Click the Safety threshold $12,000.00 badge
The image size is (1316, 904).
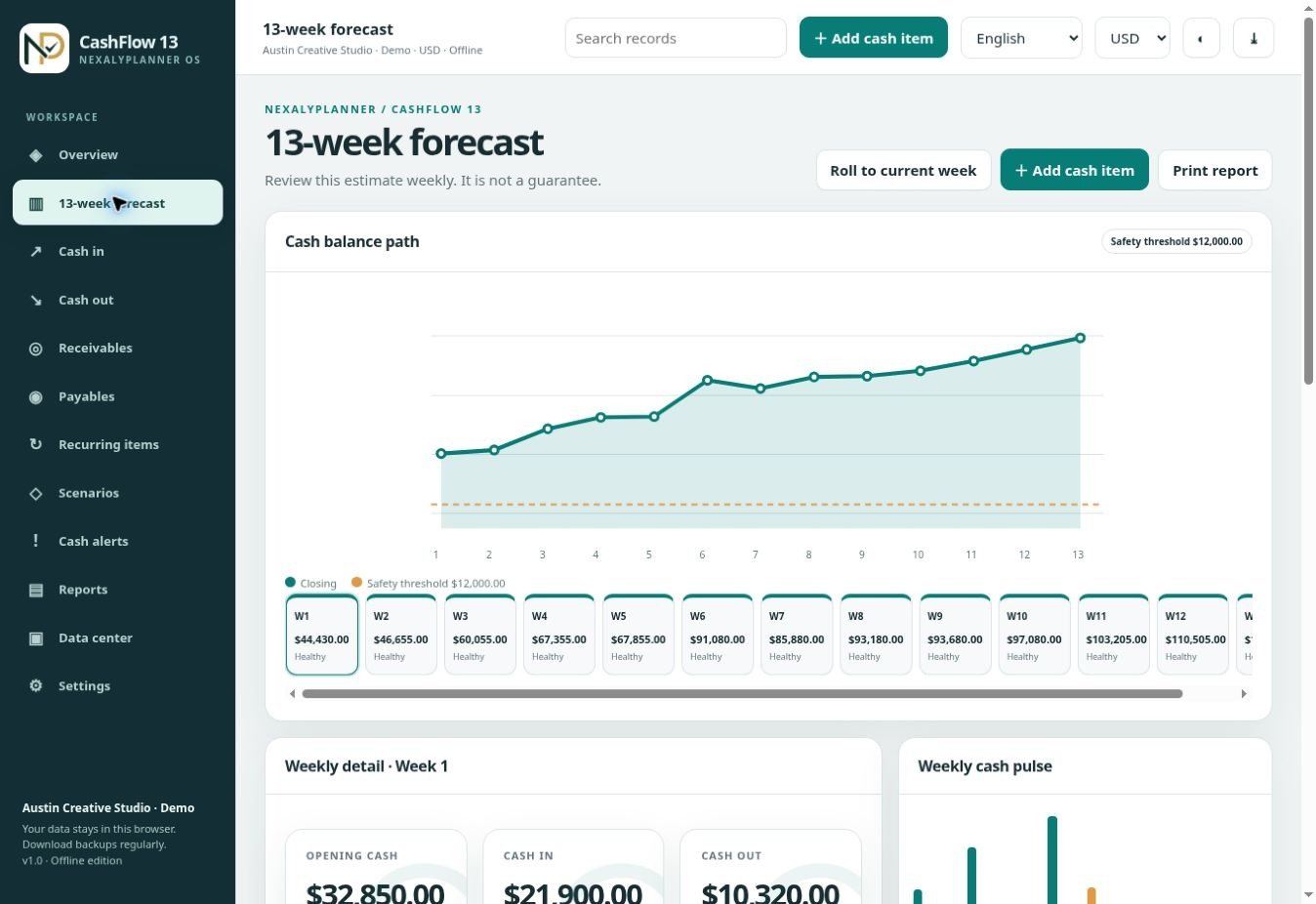(x=1176, y=241)
